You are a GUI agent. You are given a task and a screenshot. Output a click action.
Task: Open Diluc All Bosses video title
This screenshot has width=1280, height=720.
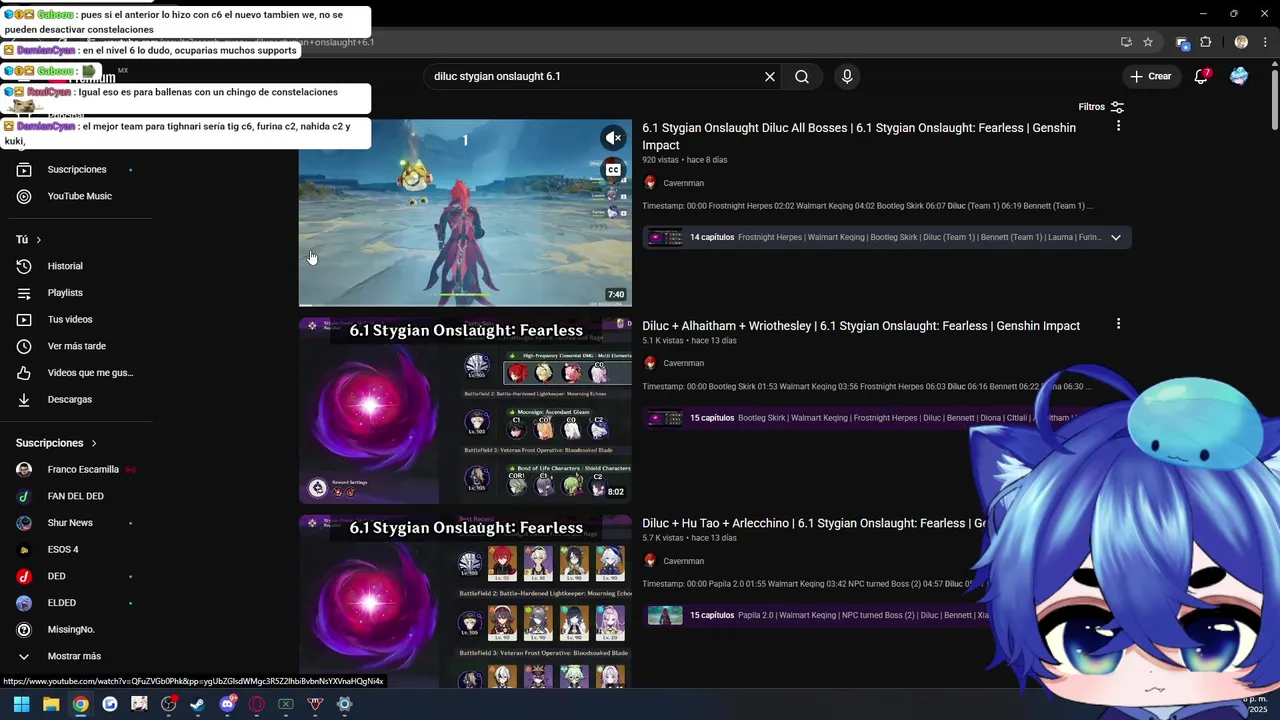(x=859, y=137)
